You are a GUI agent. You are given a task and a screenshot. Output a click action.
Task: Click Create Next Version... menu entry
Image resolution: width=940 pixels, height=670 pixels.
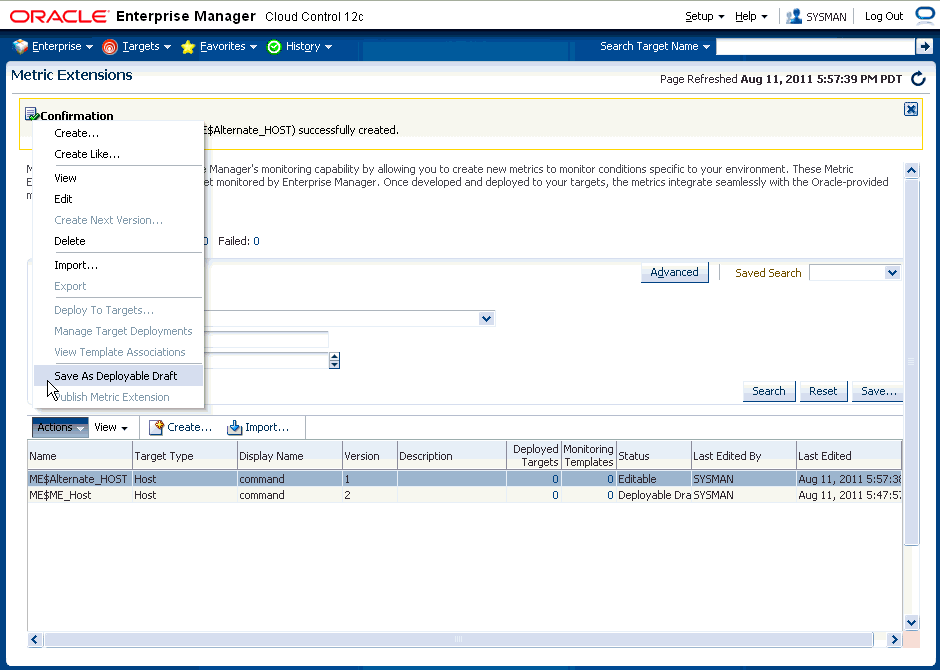point(119,220)
